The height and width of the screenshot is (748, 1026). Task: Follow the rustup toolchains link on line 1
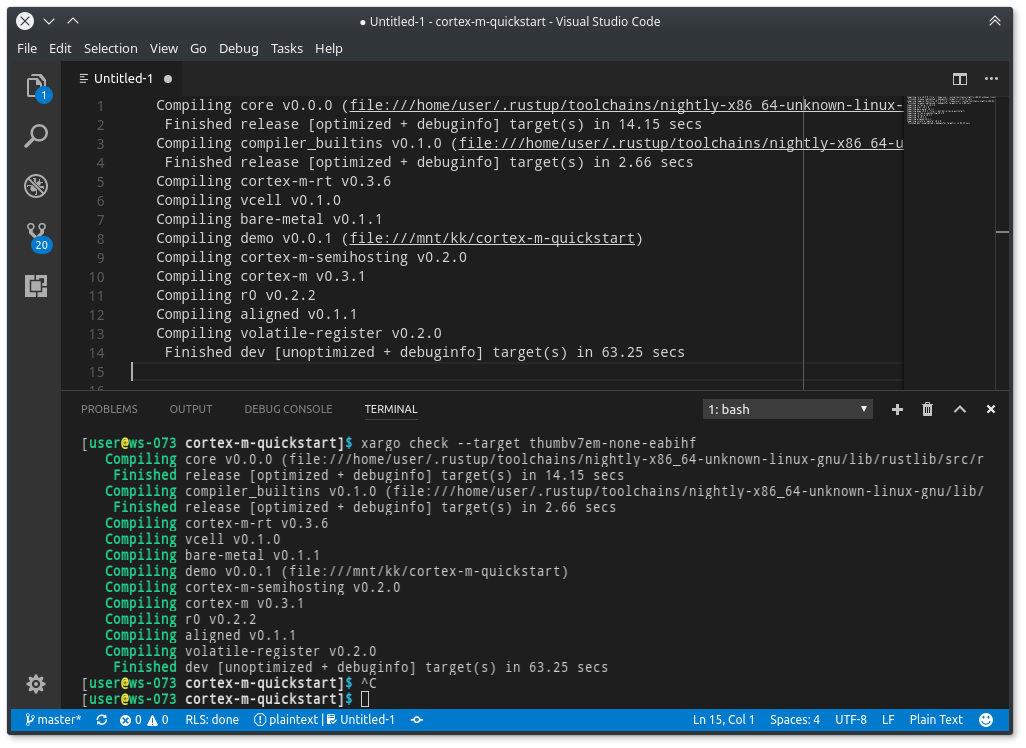coord(626,105)
